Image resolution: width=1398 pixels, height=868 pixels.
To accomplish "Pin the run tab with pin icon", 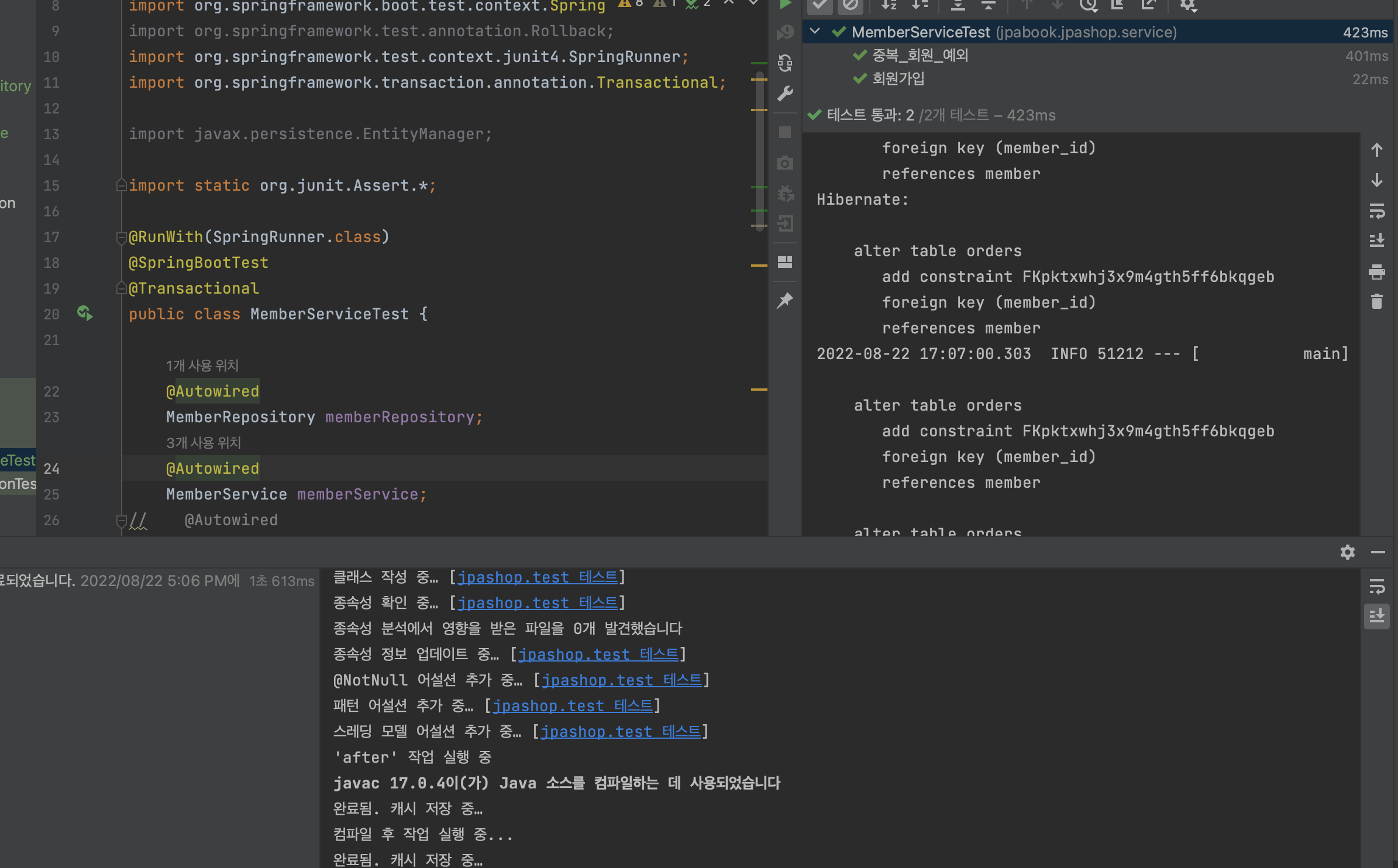I will pos(785,301).
